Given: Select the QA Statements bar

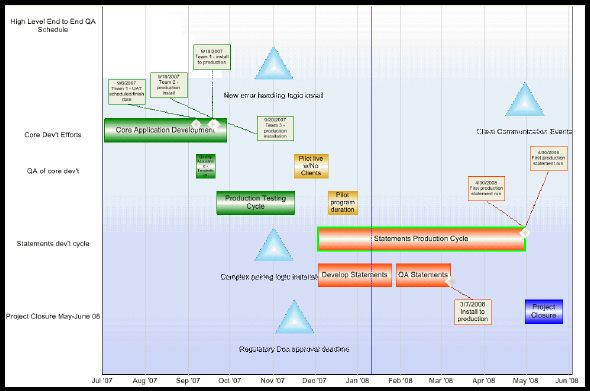Looking at the screenshot, I should pos(423,275).
